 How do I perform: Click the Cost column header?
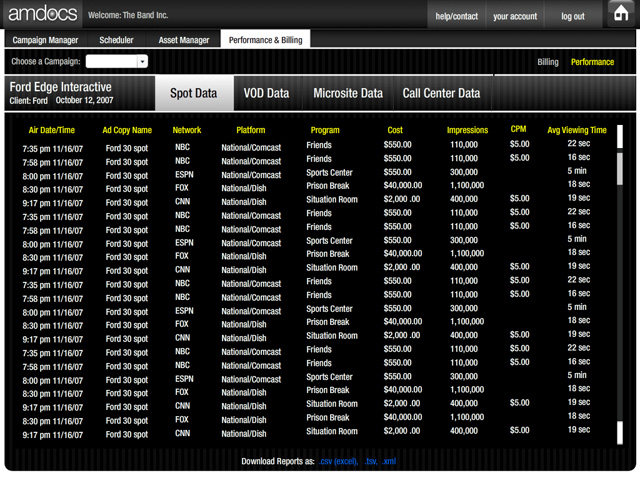click(395, 130)
